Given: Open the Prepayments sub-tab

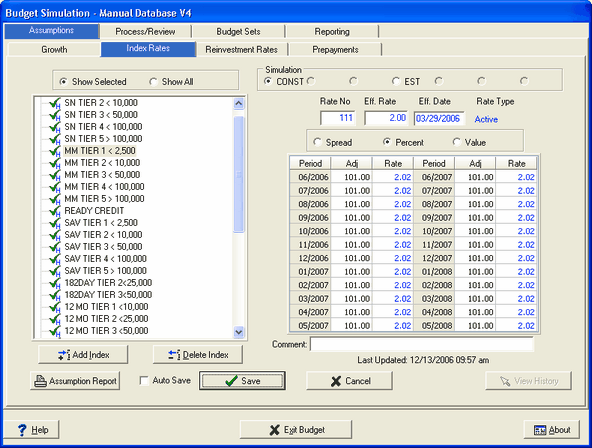Looking at the screenshot, I should tap(335, 49).
